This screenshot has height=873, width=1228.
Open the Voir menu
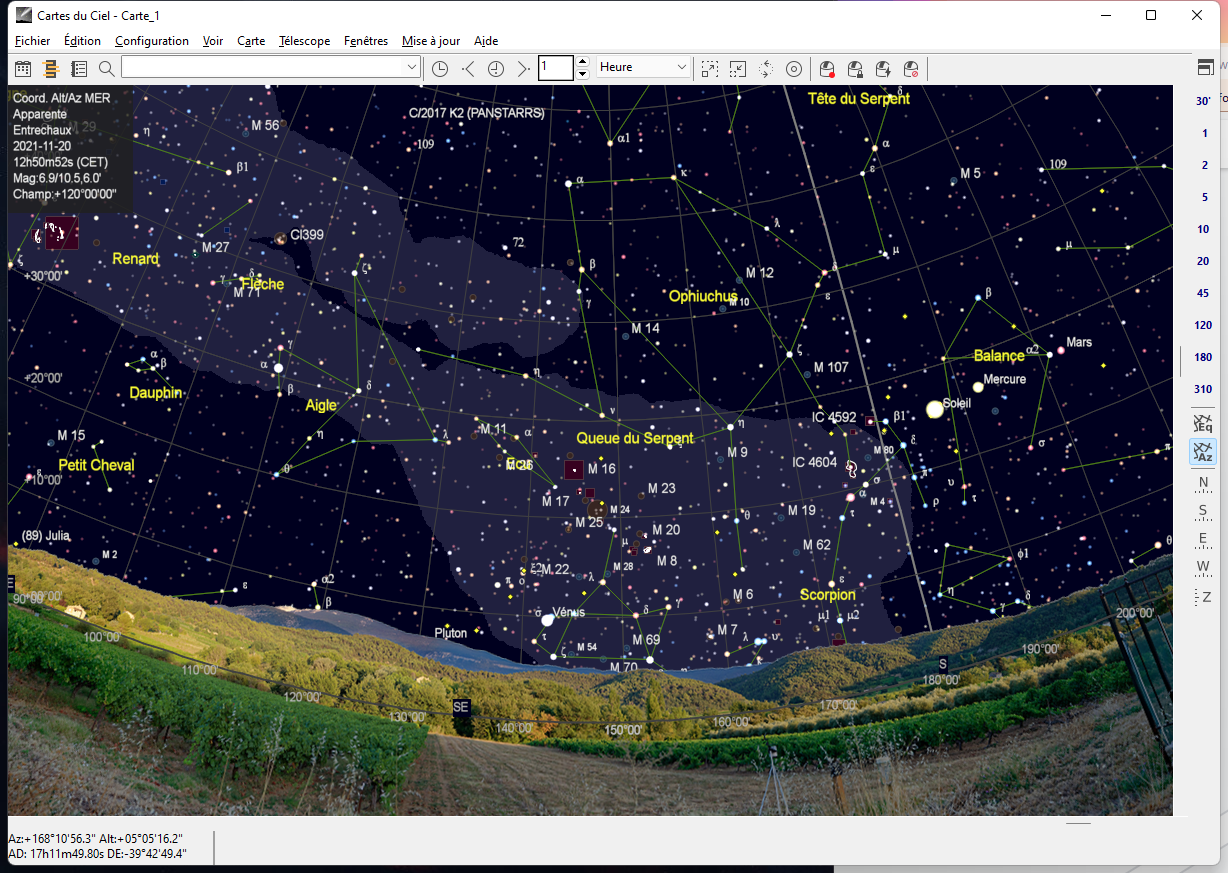click(x=213, y=41)
